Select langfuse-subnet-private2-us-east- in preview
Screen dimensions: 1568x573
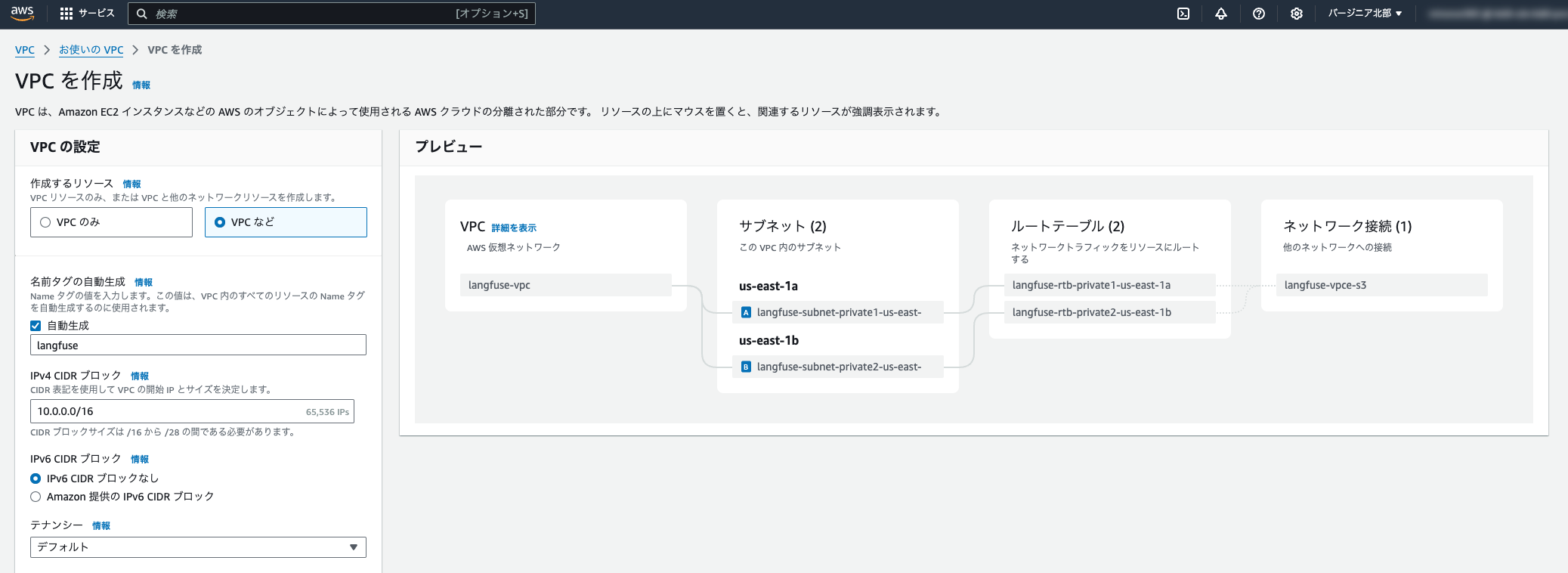(x=838, y=367)
